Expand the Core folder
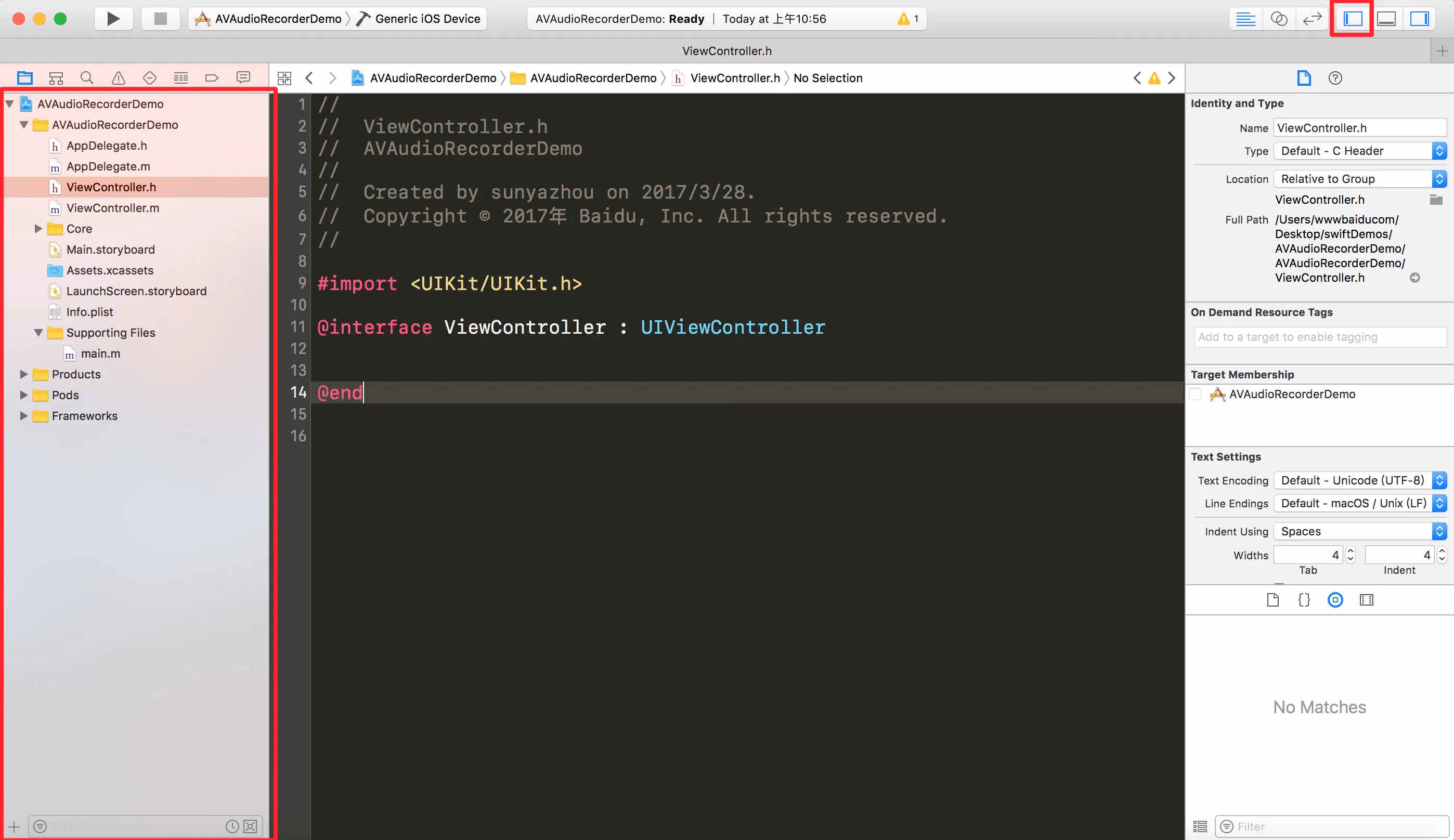The image size is (1454, 840). 38,229
